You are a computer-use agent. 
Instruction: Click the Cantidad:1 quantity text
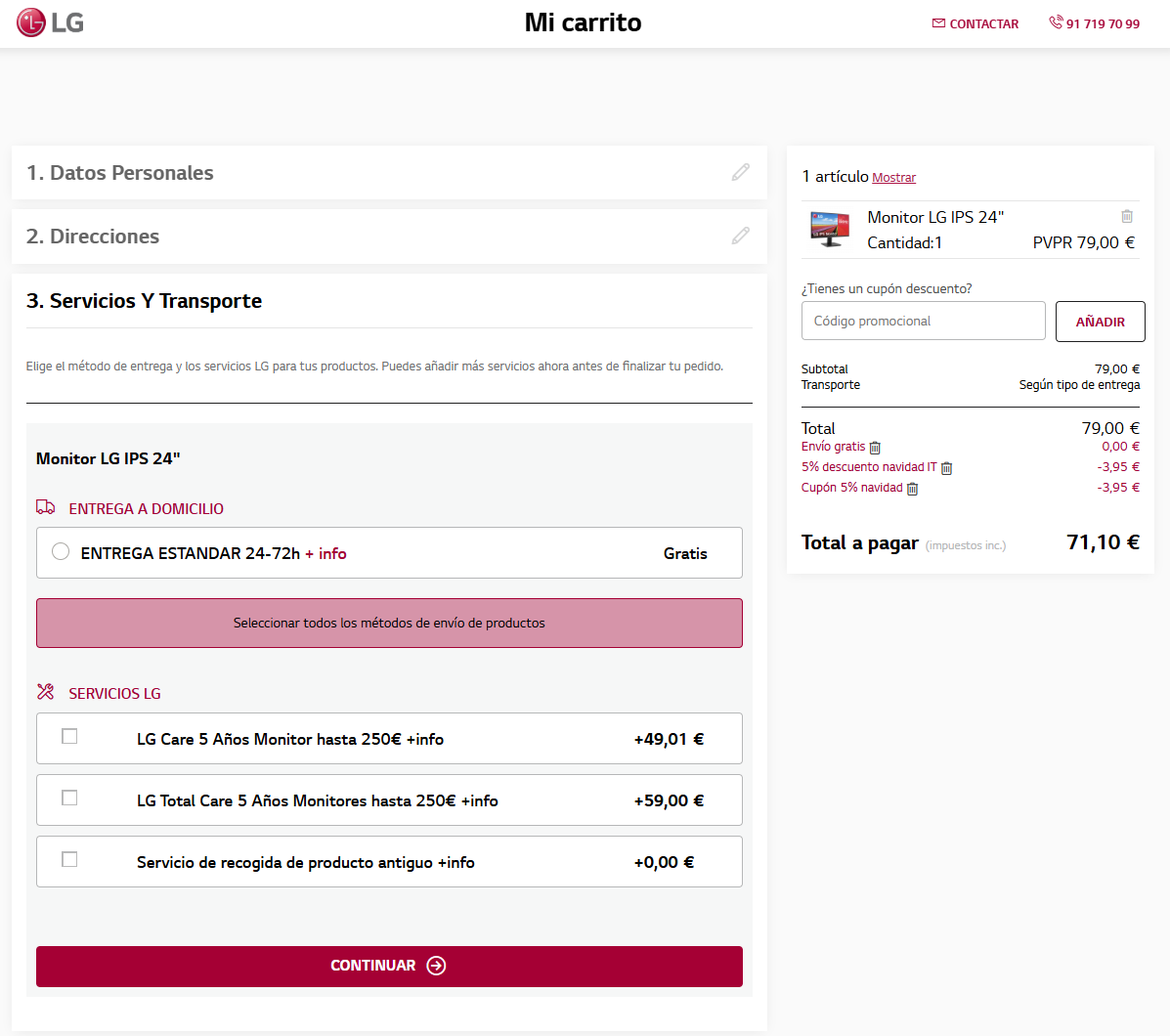click(904, 243)
